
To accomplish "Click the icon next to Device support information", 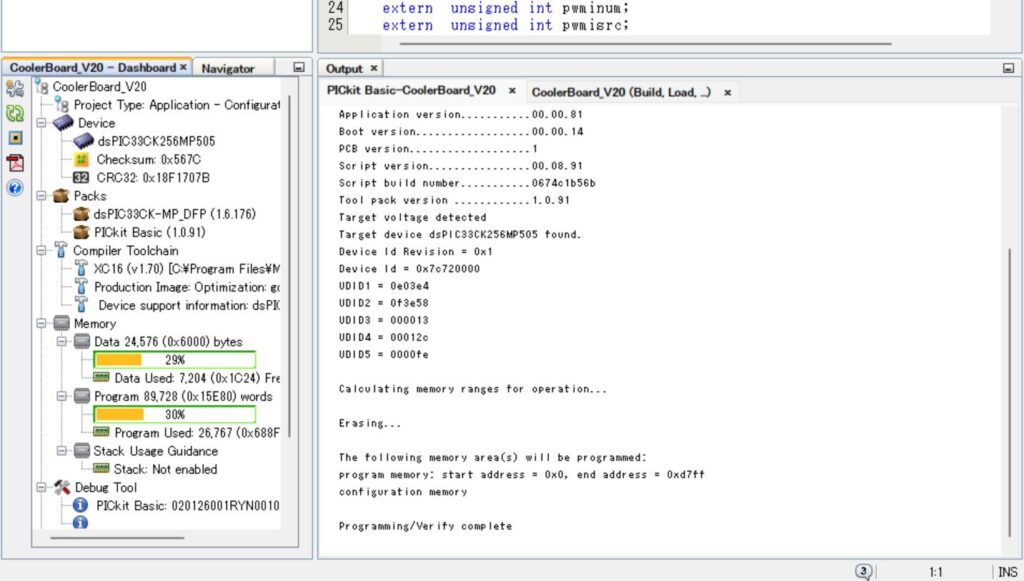I will click(x=81, y=305).
